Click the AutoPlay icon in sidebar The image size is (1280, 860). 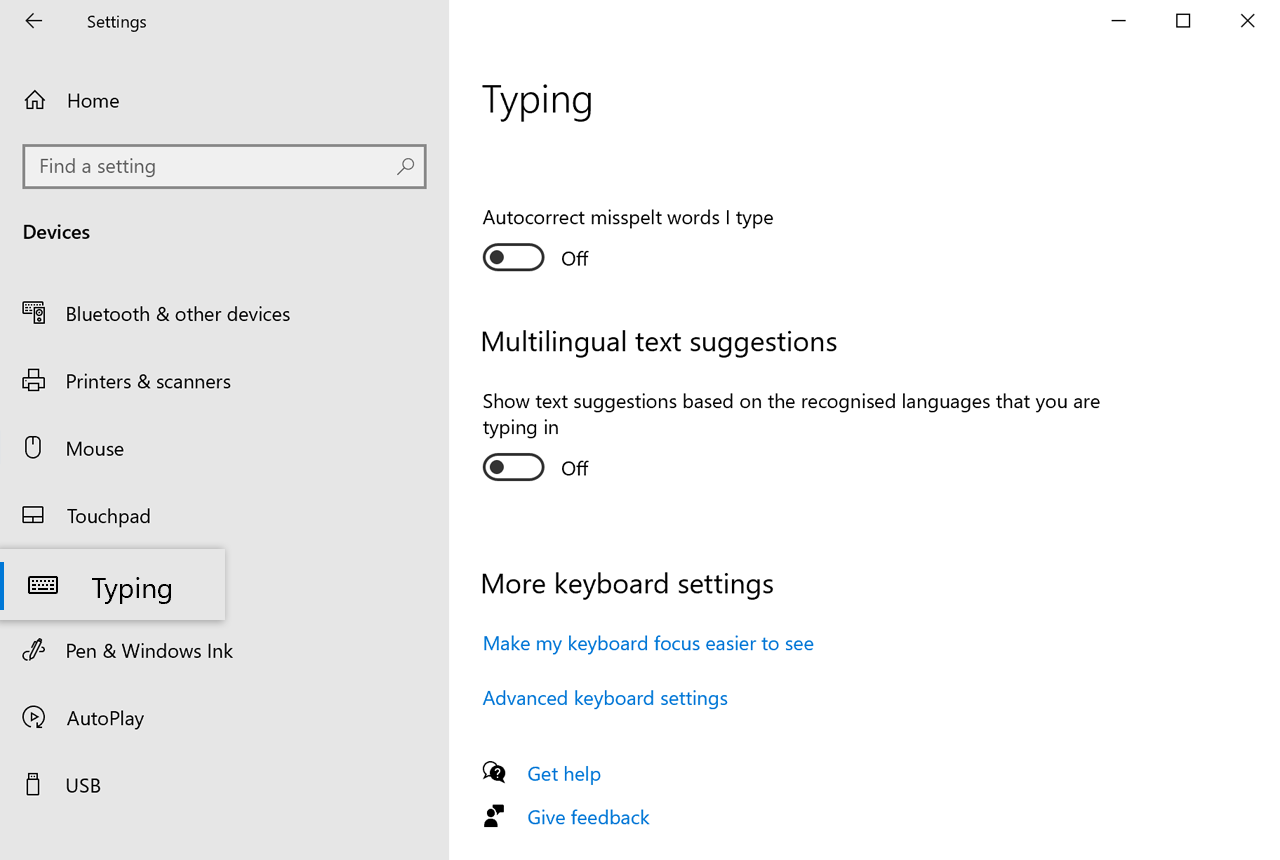[x=34, y=718]
